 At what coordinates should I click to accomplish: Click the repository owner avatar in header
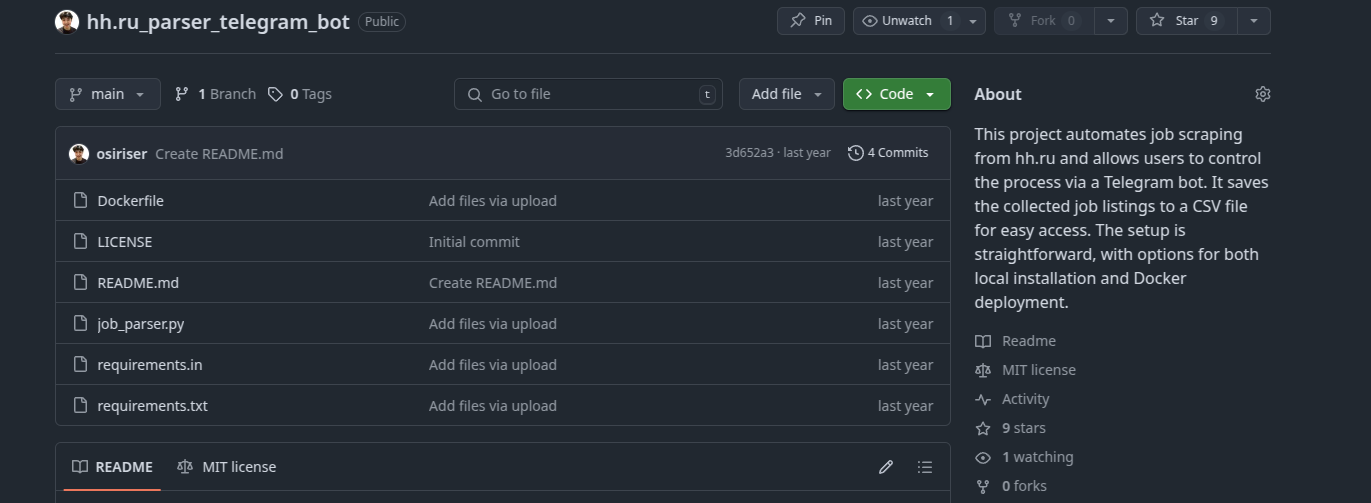(x=67, y=22)
